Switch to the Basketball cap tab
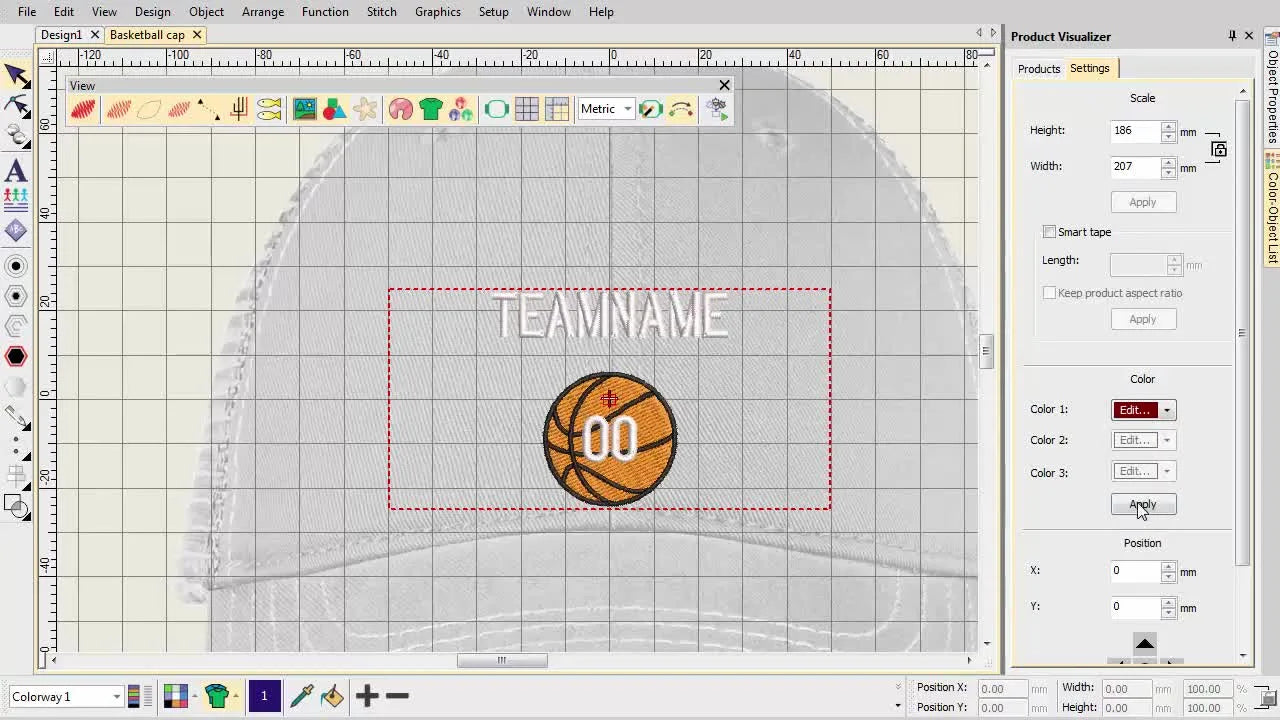1280x720 pixels. [x=146, y=34]
